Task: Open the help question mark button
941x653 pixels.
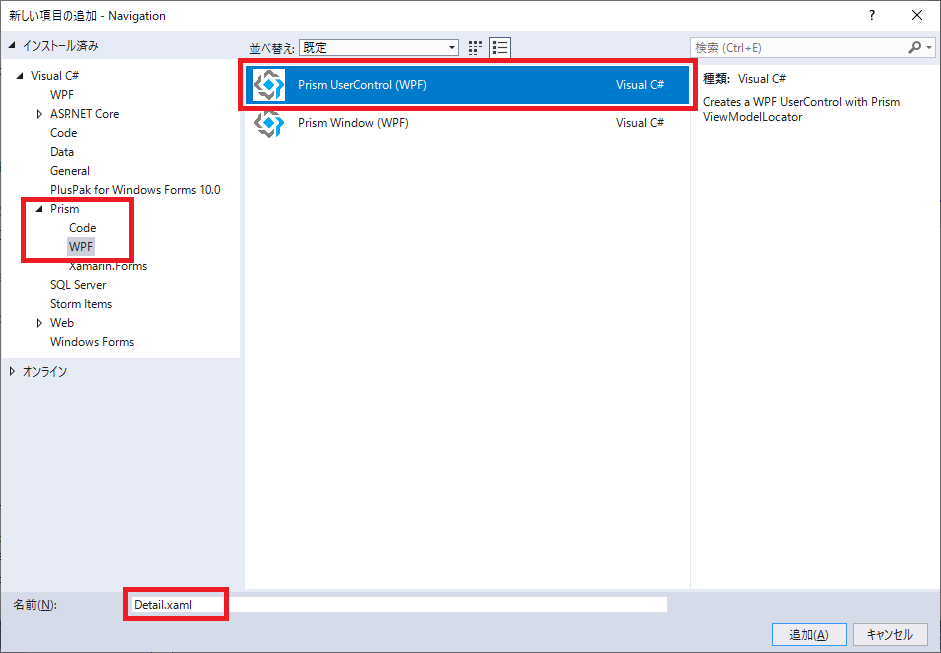Action: (x=872, y=16)
